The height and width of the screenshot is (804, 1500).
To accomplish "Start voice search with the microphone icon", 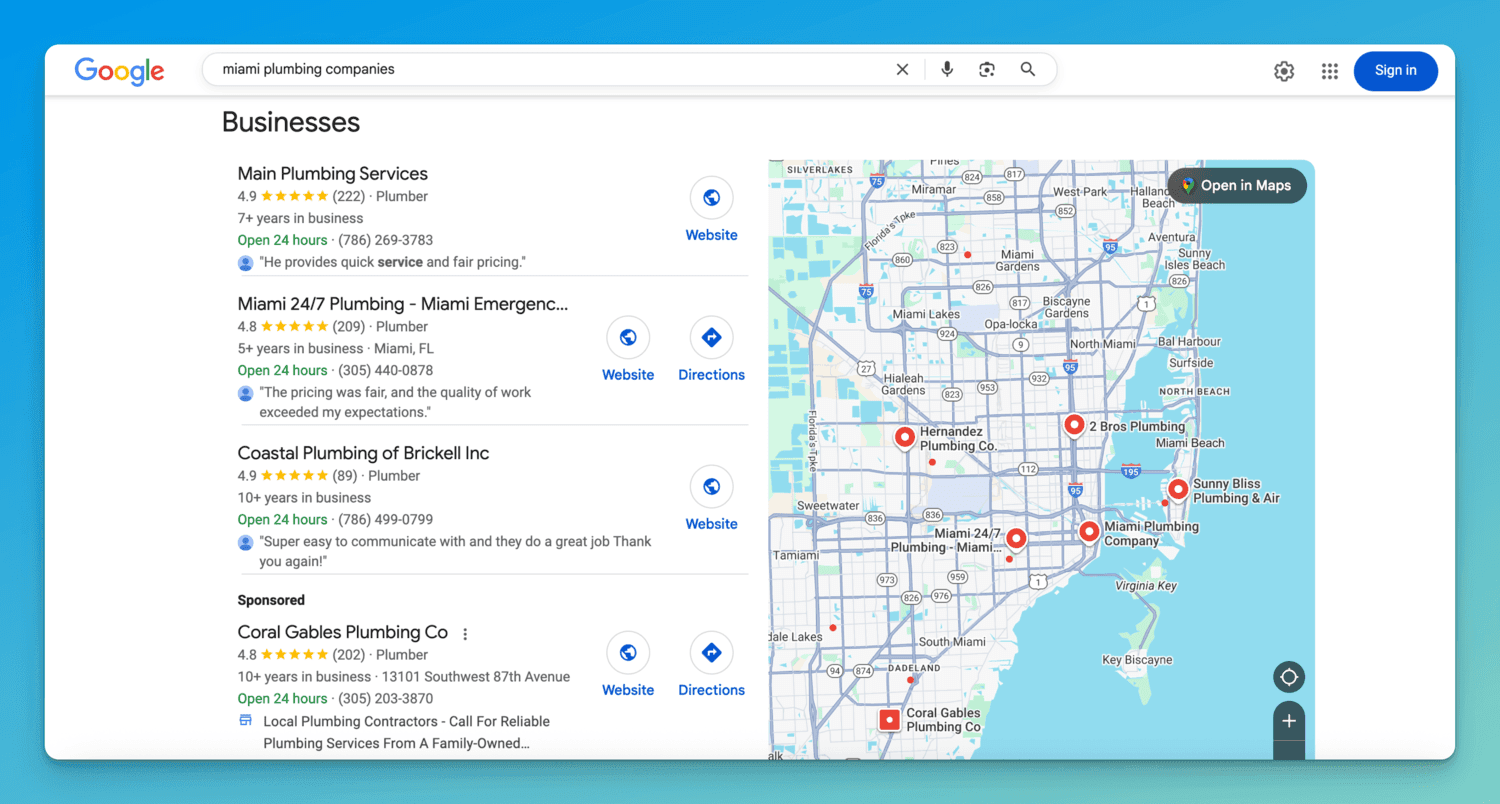I will tap(947, 70).
